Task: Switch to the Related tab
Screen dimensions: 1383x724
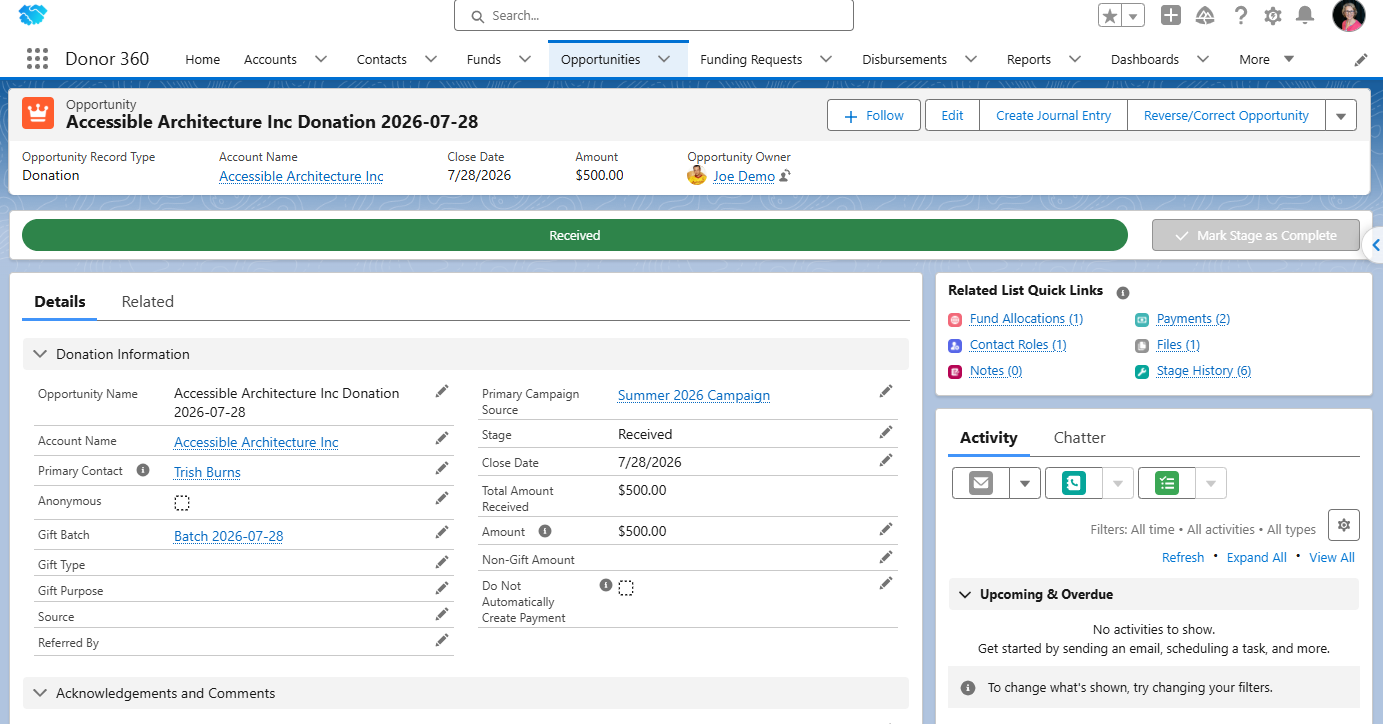Action: click(x=148, y=302)
